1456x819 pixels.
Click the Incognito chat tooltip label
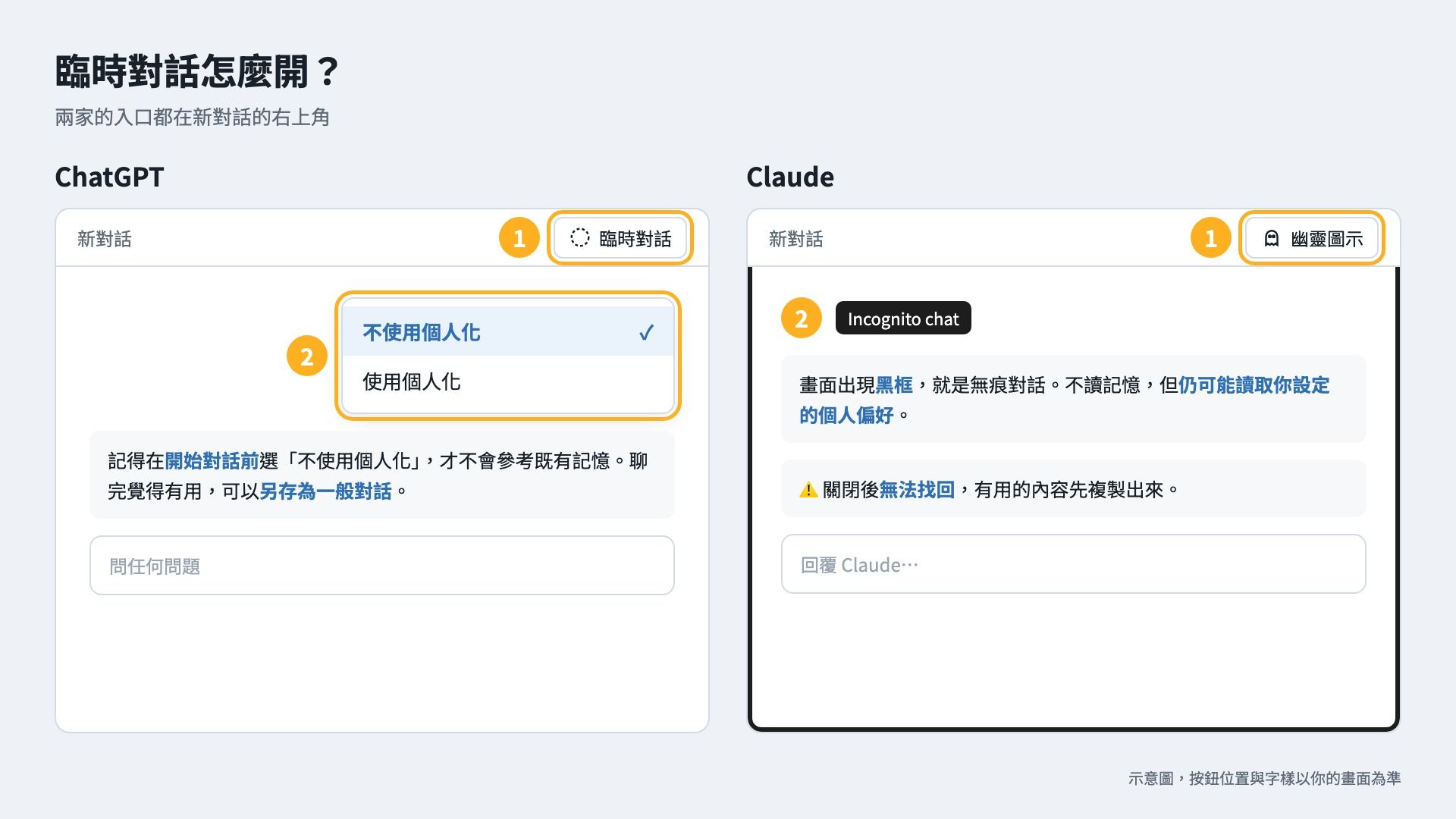(903, 318)
